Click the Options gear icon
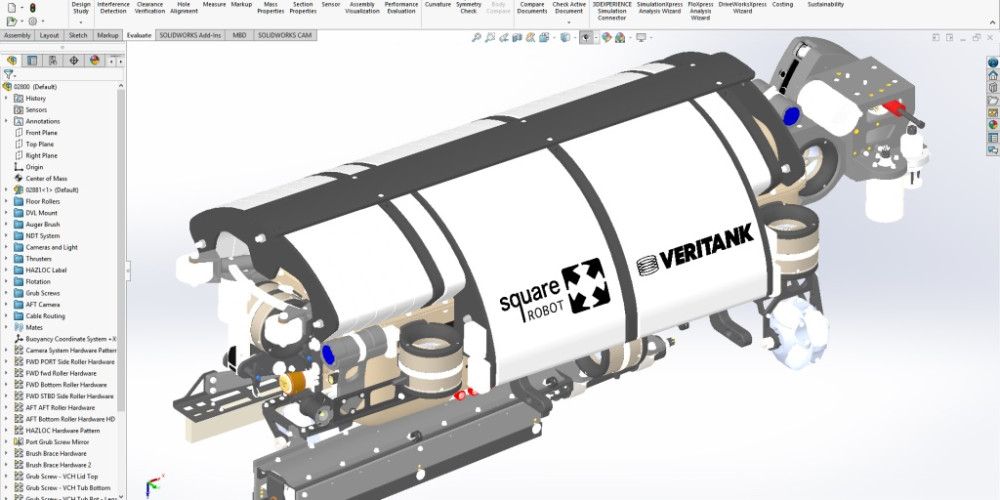The height and width of the screenshot is (500, 1000). point(33,21)
